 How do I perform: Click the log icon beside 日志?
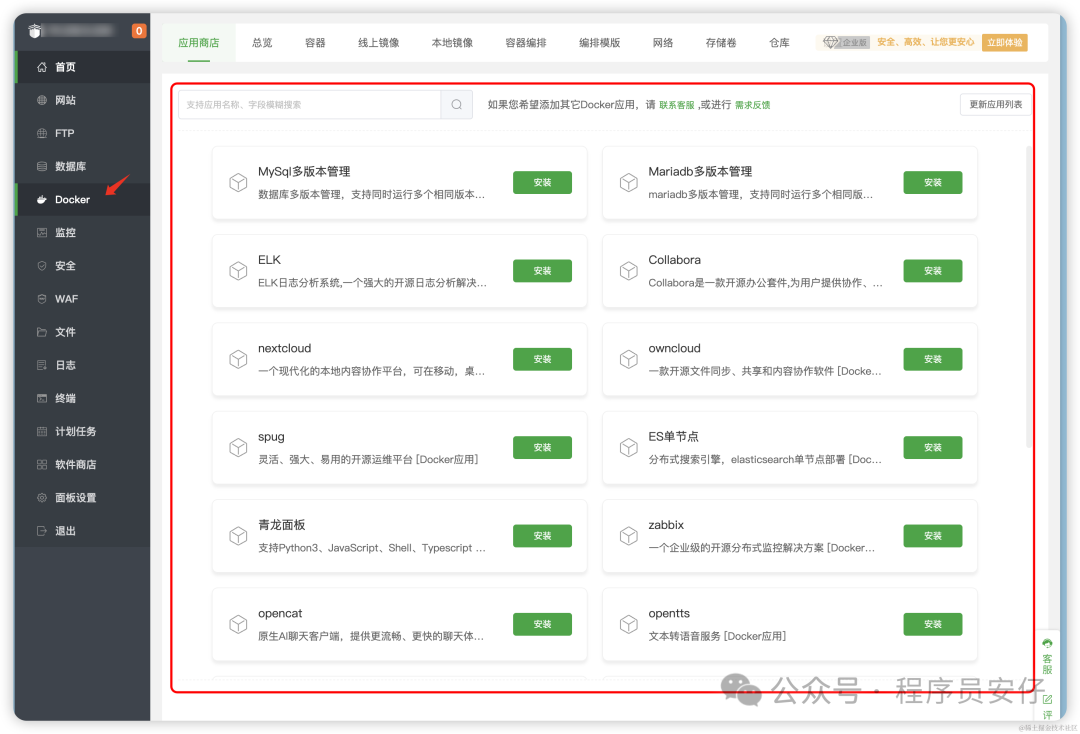(x=42, y=365)
